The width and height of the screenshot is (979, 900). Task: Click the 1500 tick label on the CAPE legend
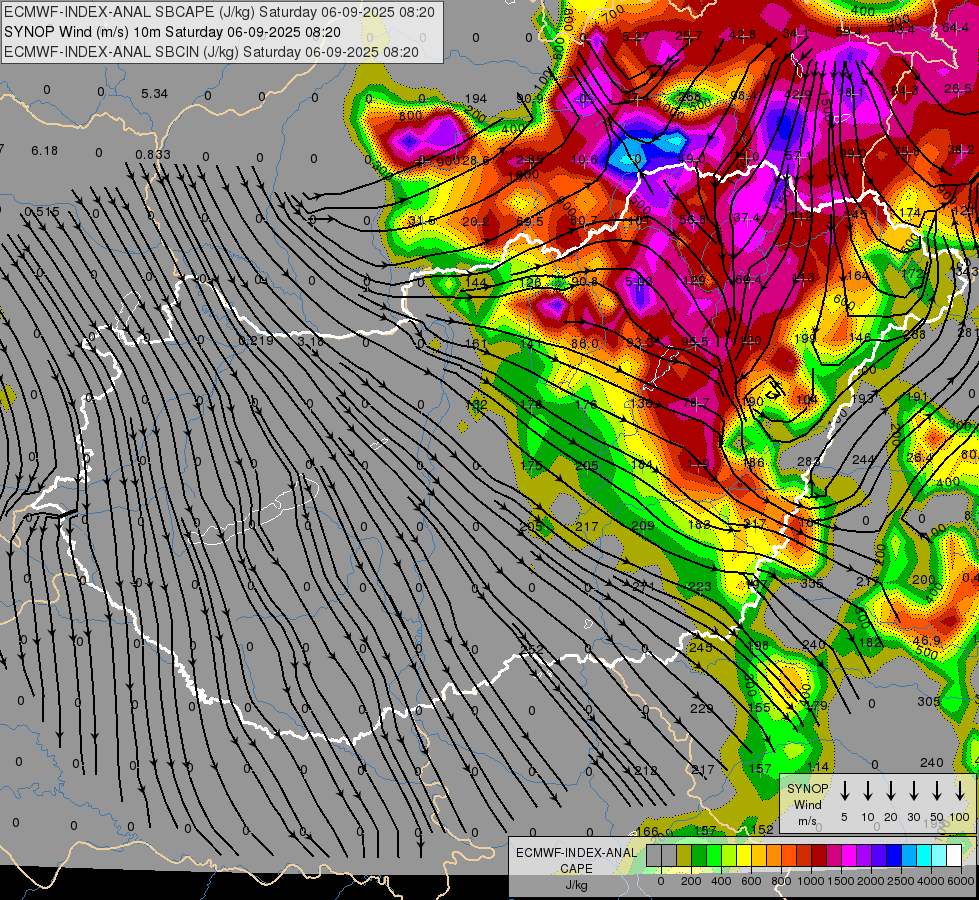840,881
